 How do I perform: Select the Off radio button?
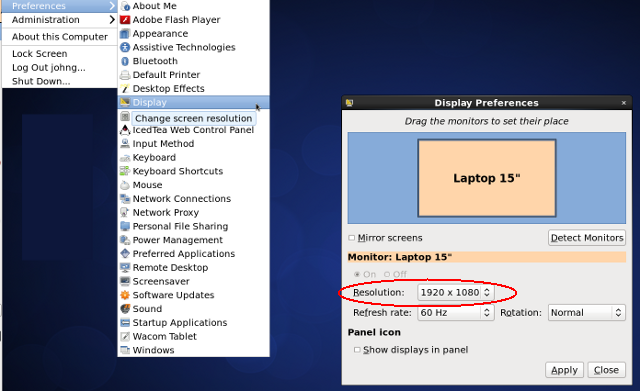(x=387, y=274)
